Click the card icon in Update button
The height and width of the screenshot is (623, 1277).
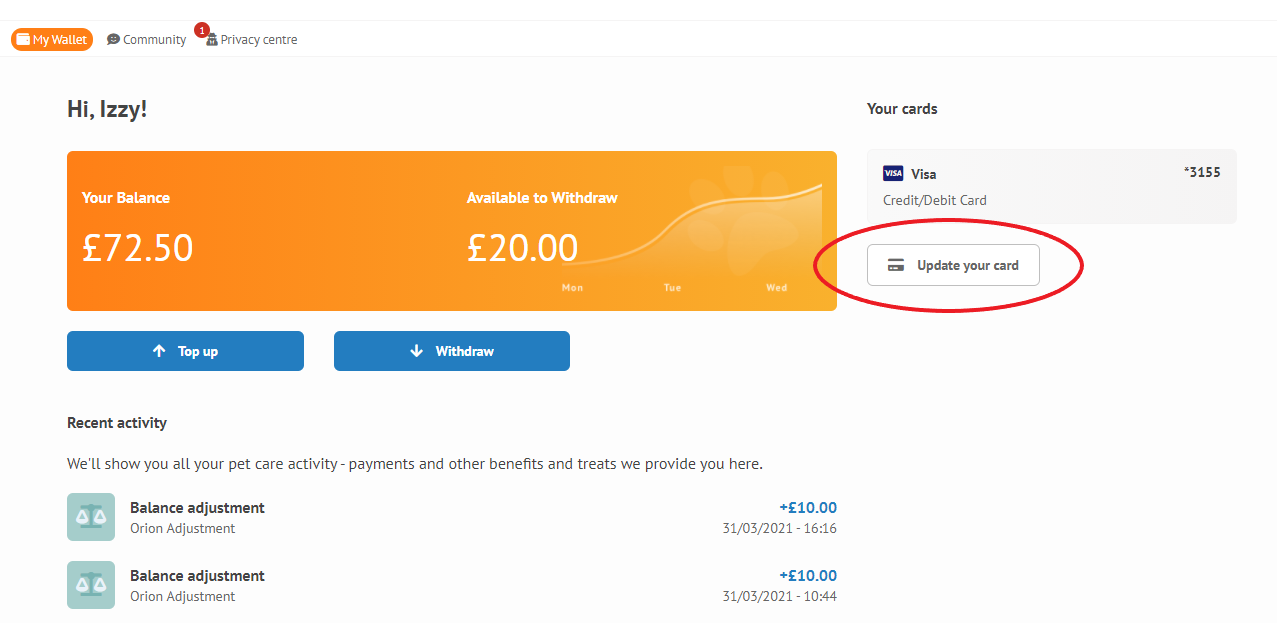[x=896, y=266]
